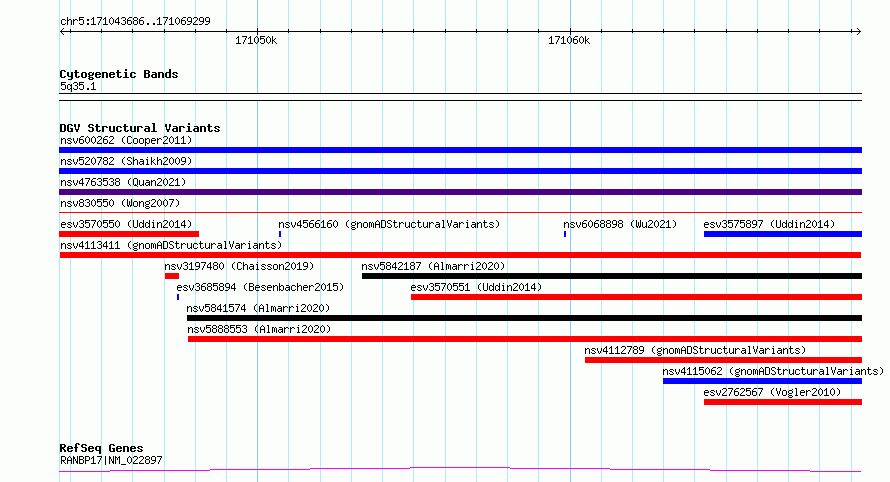The height and width of the screenshot is (482, 890).
Task: Select the blue nsv520782 variant bar
Action: [460, 171]
